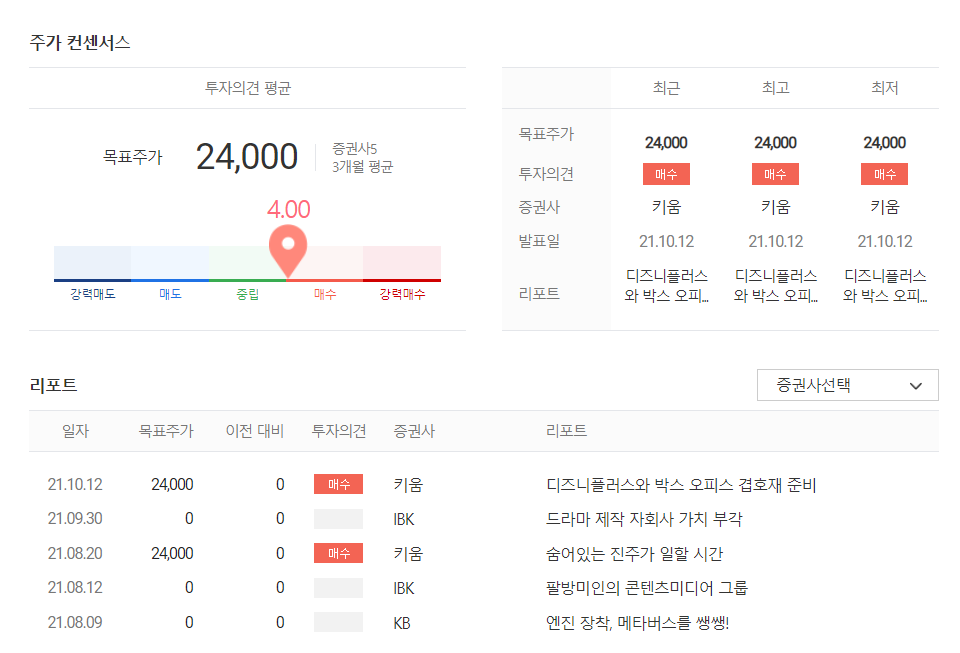Viewport: 960px width, 653px height.
Task: Click the 일자 column header
Action: tap(75, 431)
